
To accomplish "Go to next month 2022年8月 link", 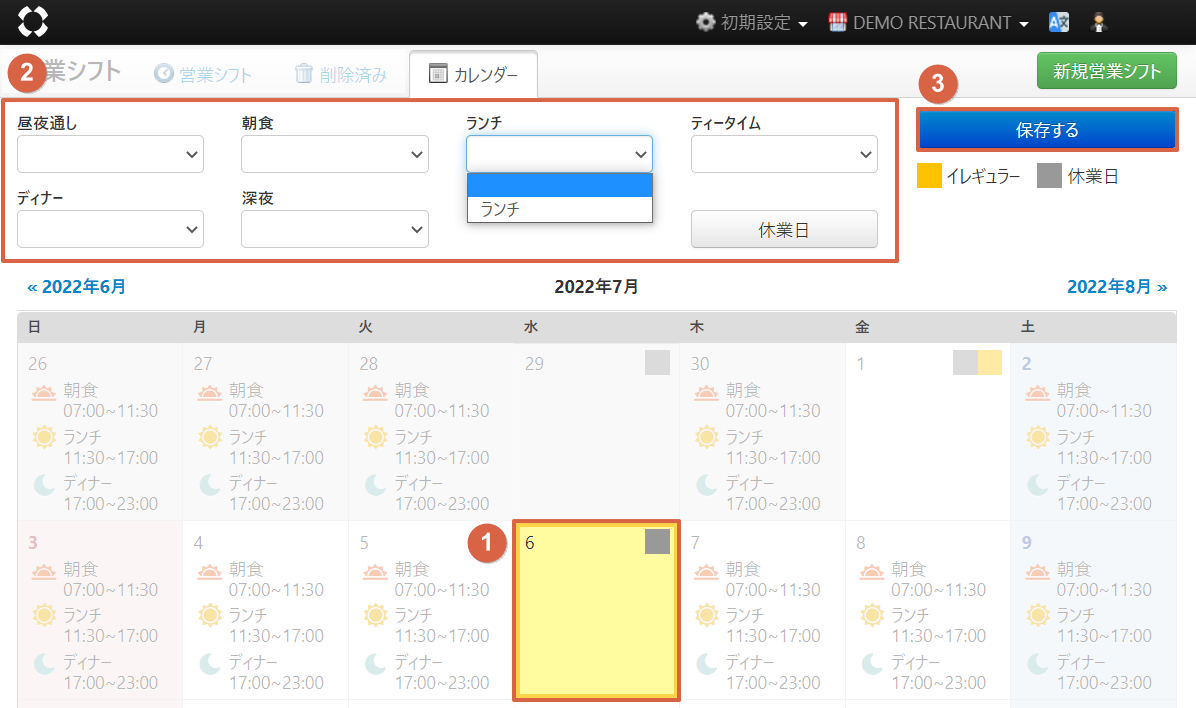I will point(1116,287).
